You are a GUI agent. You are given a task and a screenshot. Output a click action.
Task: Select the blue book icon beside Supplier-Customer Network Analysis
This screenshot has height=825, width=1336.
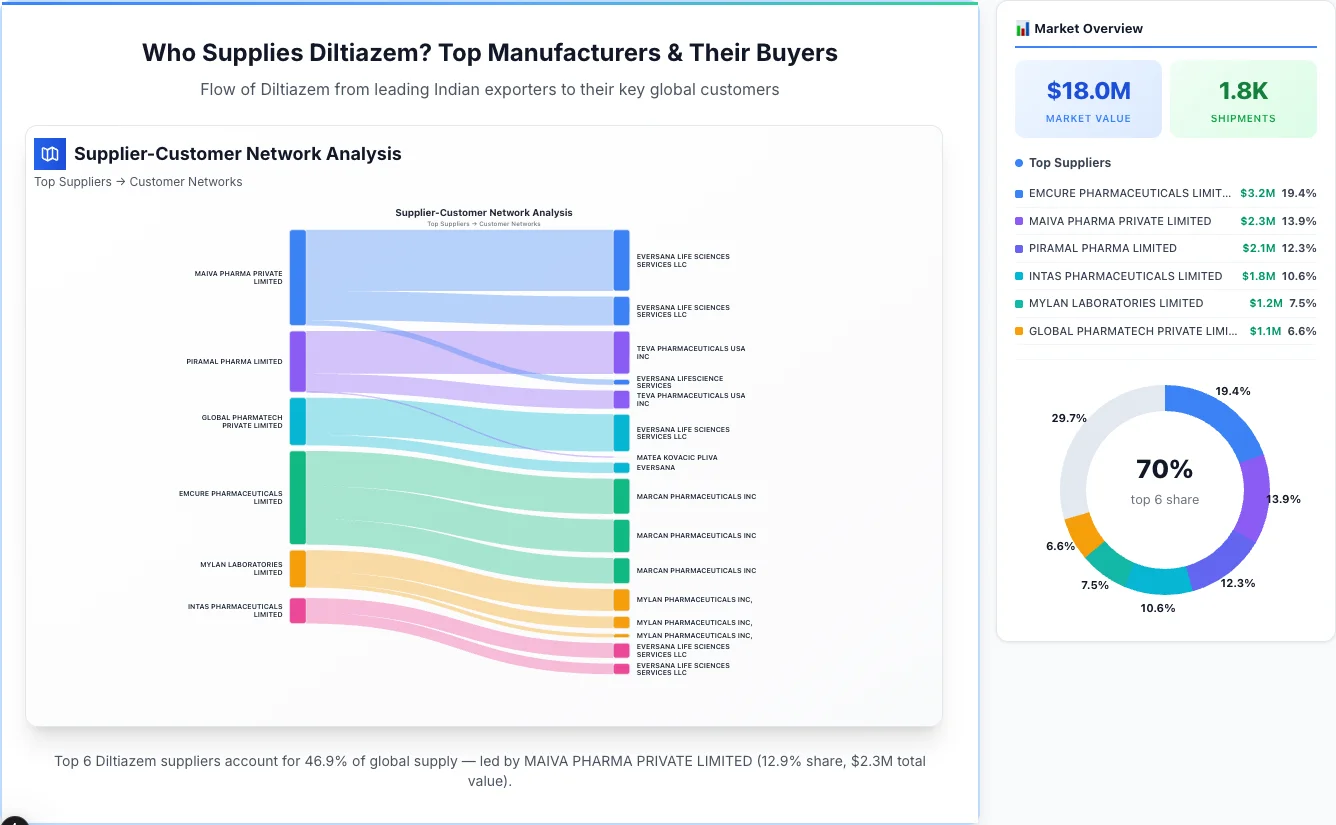pos(49,154)
